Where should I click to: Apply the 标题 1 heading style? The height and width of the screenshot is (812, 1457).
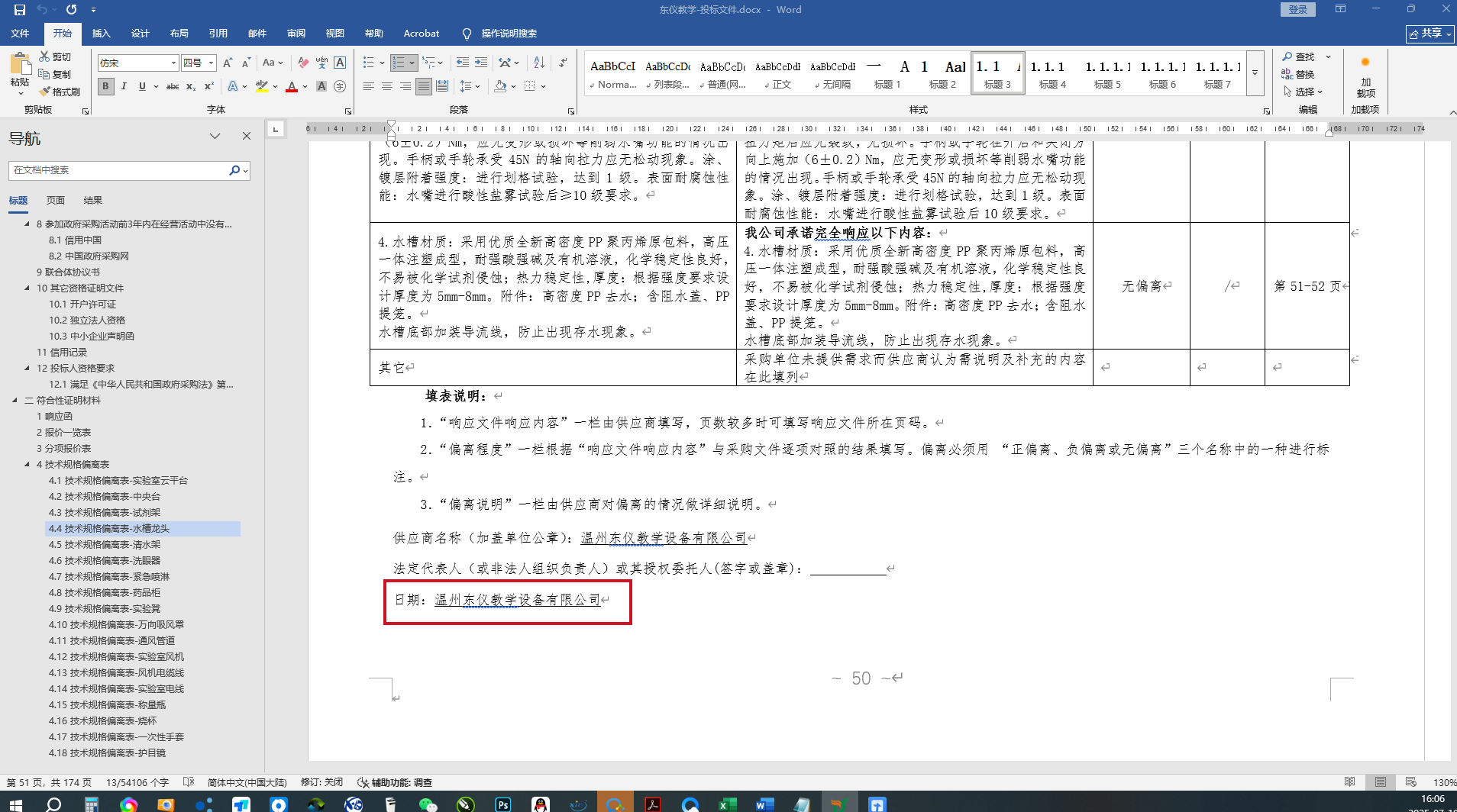click(x=887, y=73)
